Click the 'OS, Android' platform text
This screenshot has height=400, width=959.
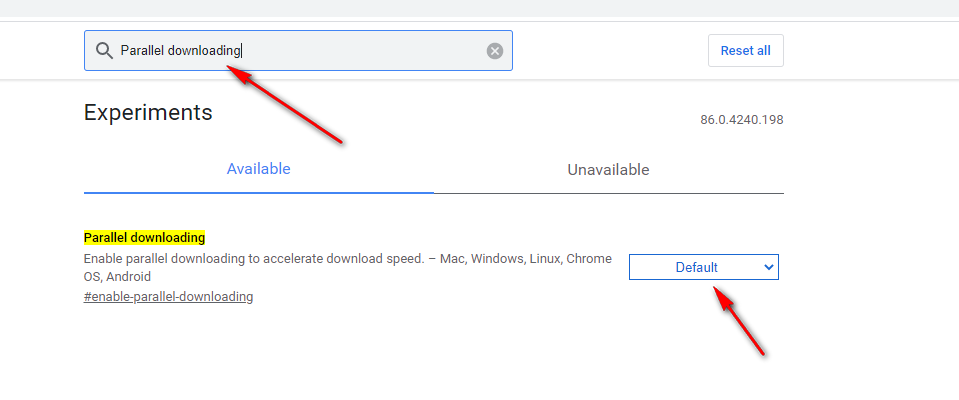(x=117, y=276)
